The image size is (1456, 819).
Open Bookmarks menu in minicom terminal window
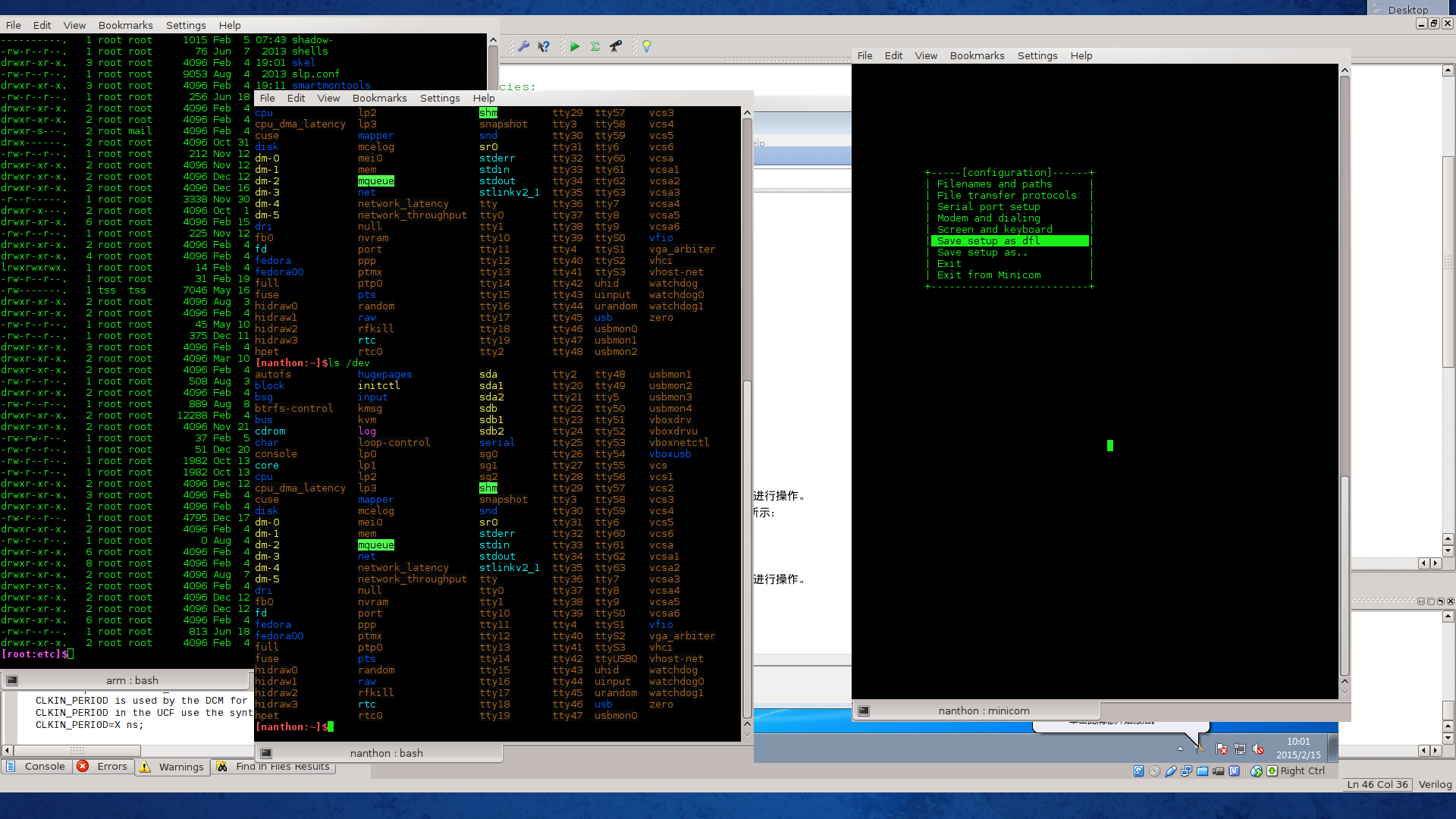977,56
